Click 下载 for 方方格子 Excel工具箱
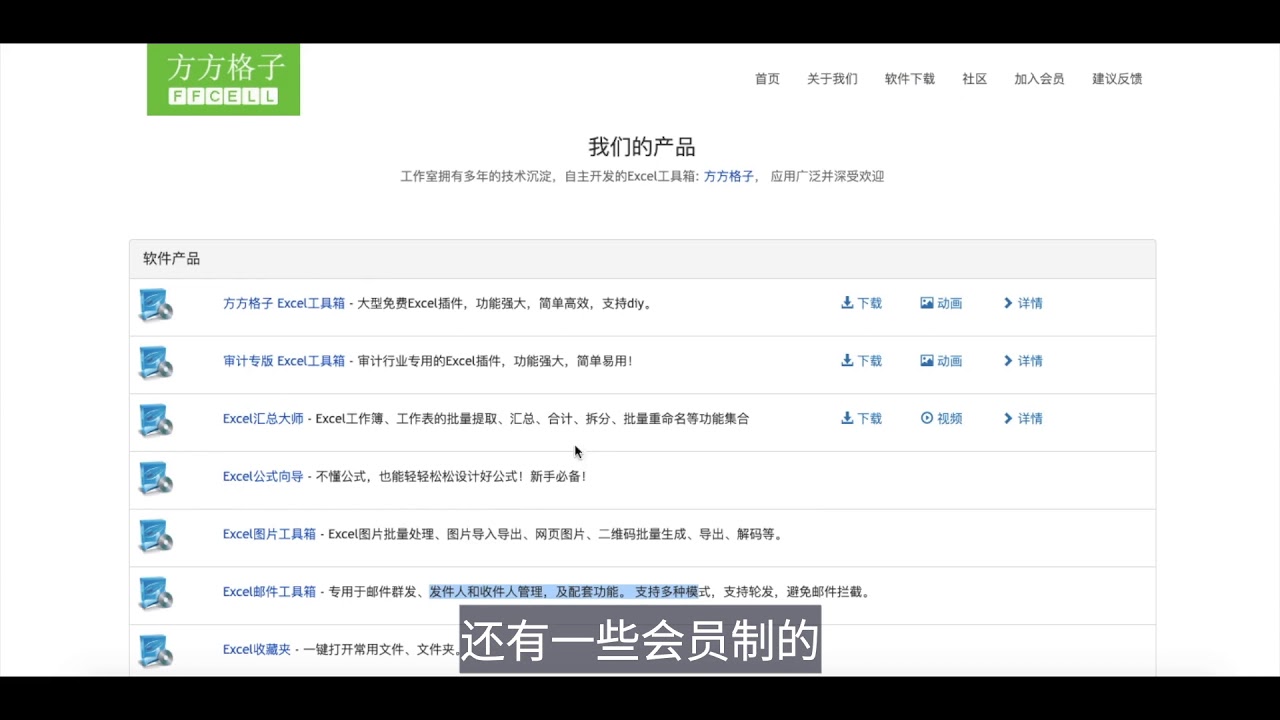 click(x=861, y=303)
